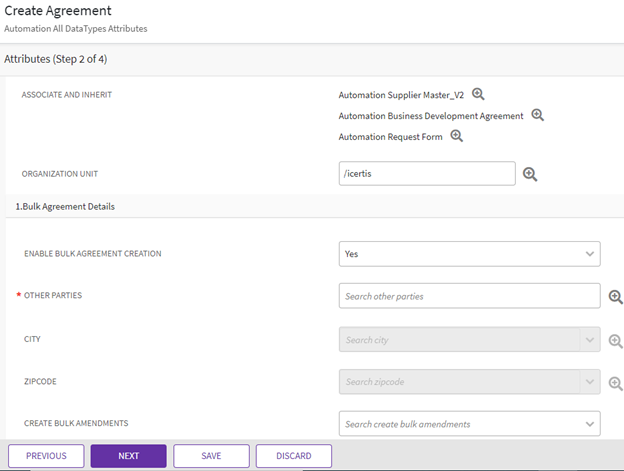Viewport: 624px width, 471px height.
Task: Click into the Search other parties field
Action: click(x=469, y=297)
